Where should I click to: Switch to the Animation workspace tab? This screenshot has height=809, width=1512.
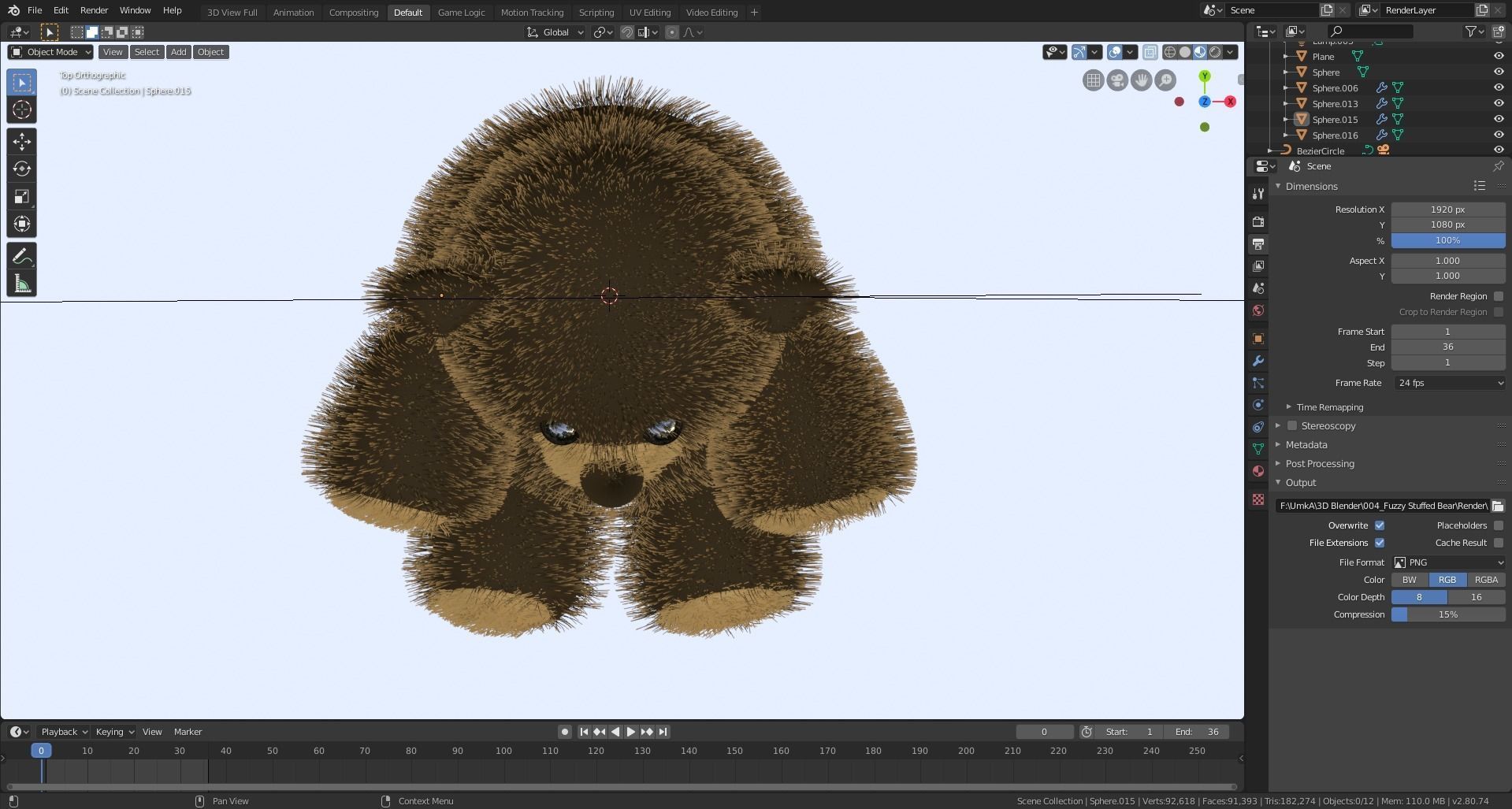pyautogui.click(x=293, y=12)
